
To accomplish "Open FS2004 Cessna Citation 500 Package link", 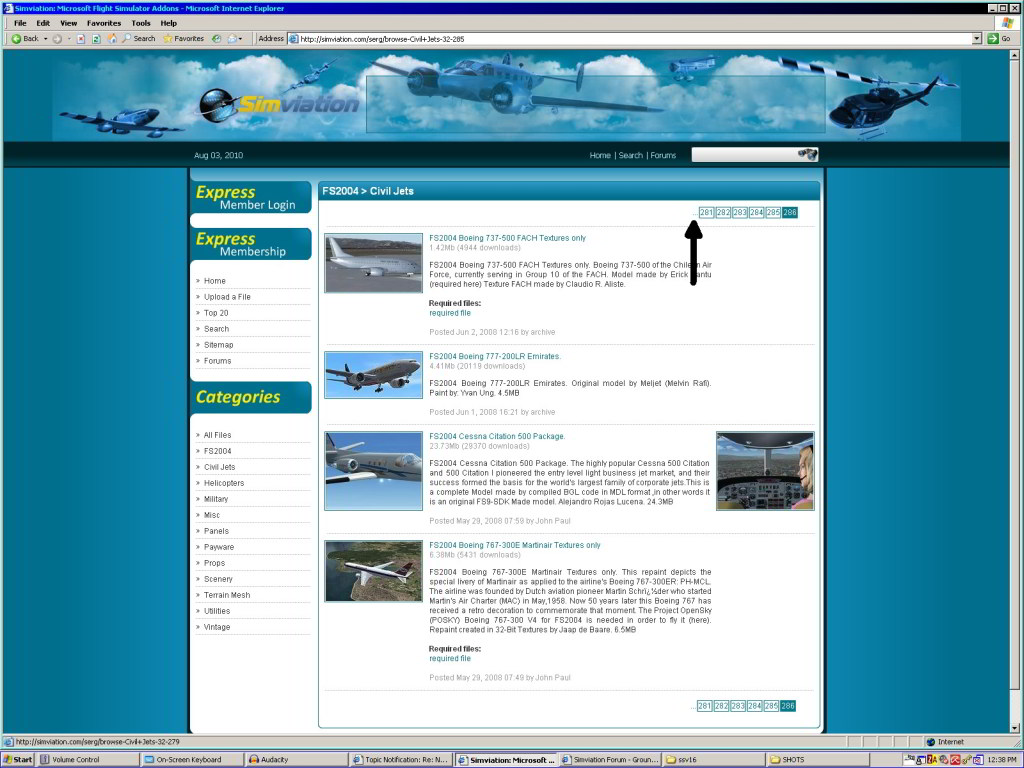I will point(497,436).
